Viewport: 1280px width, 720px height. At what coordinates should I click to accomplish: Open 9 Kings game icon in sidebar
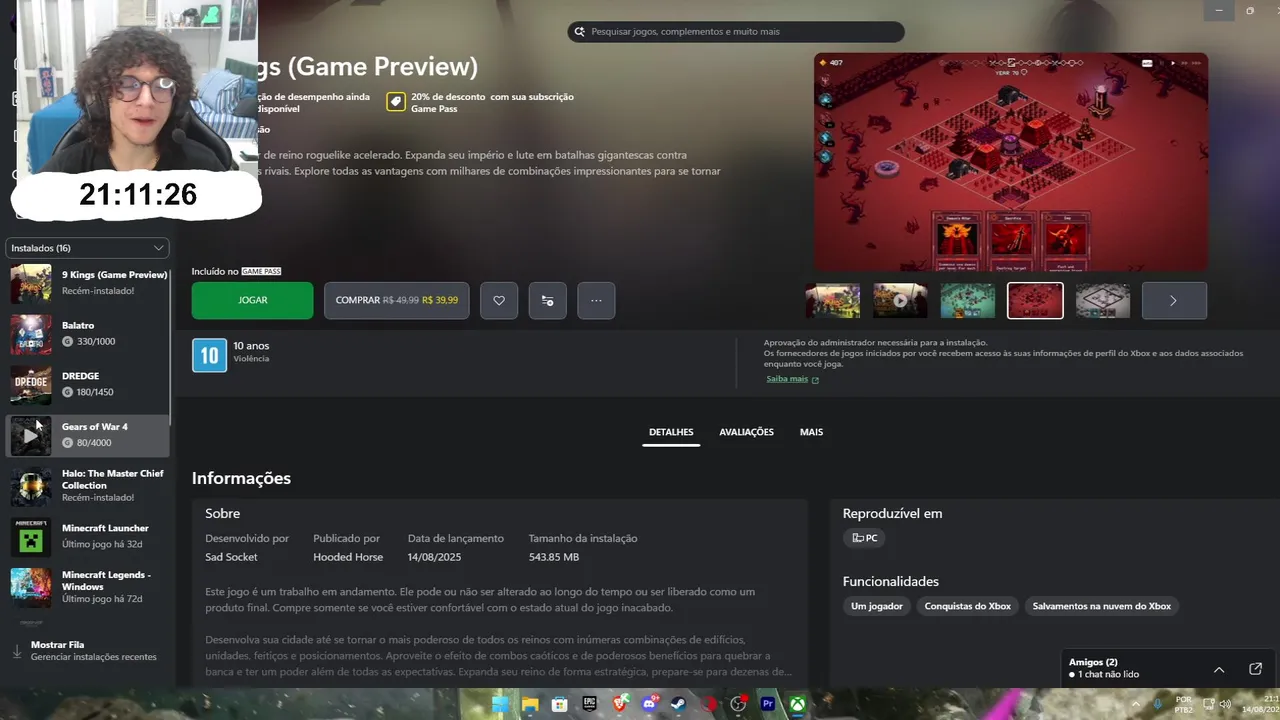30,283
